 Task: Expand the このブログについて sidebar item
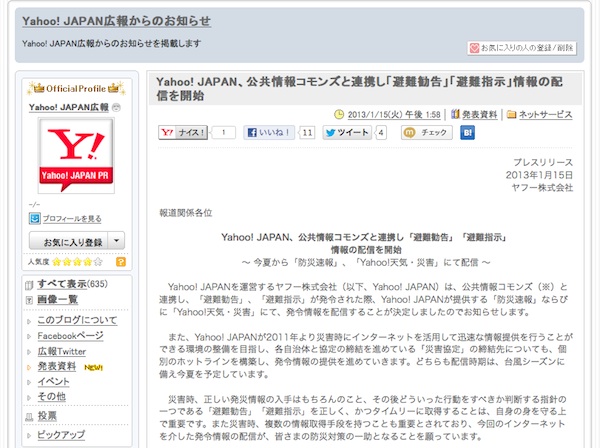point(77,320)
